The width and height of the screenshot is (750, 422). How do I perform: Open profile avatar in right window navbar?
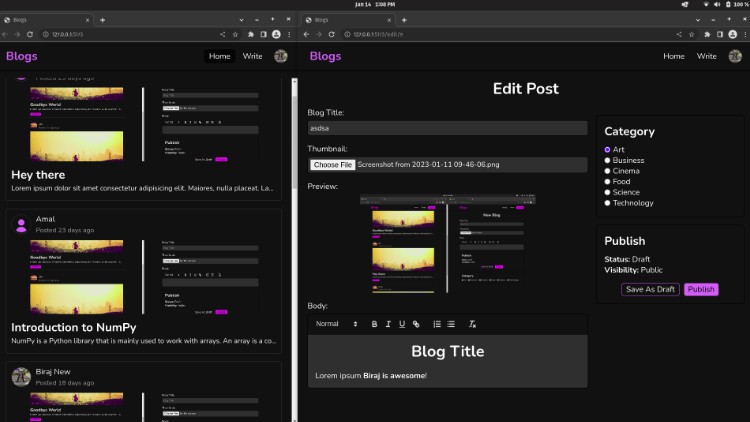tap(737, 56)
